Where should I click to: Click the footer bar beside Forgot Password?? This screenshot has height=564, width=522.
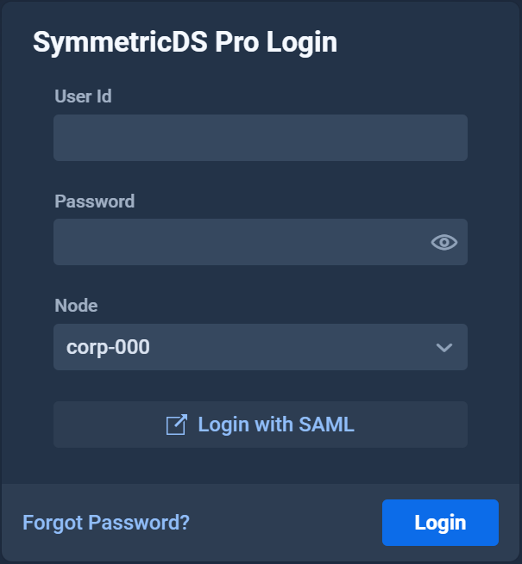click(284, 523)
